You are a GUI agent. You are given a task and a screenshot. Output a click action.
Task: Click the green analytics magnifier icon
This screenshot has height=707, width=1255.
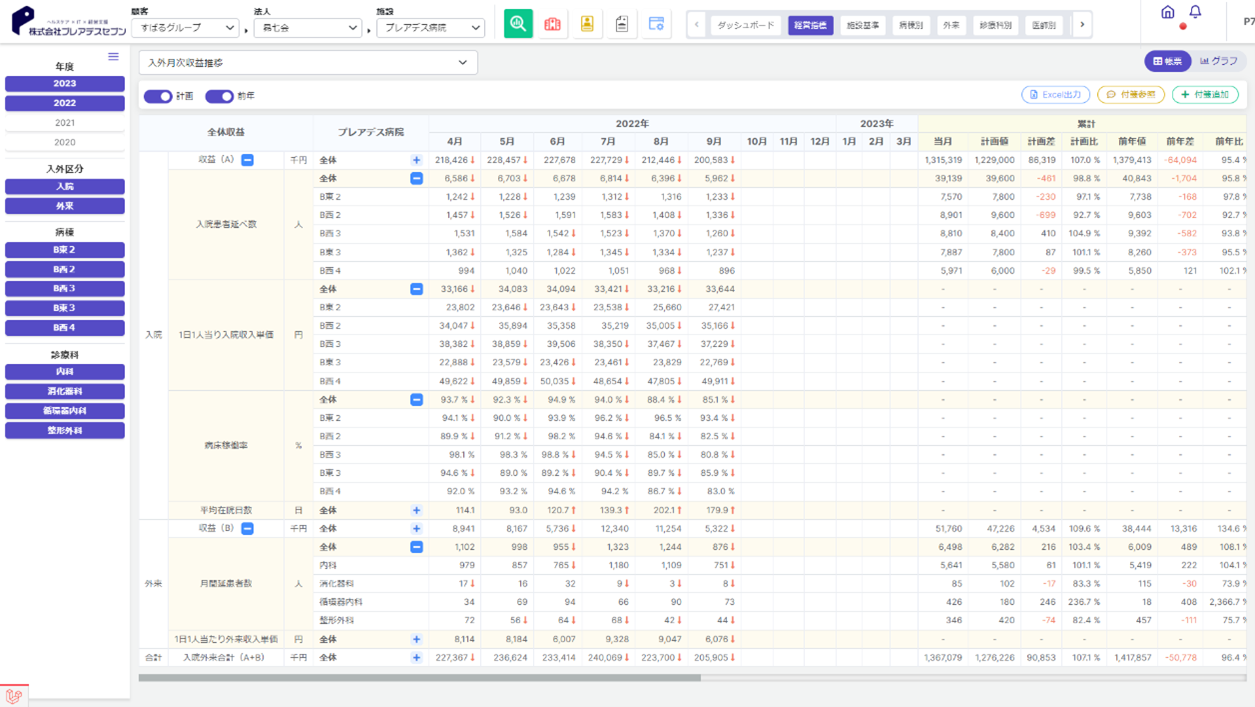click(518, 24)
